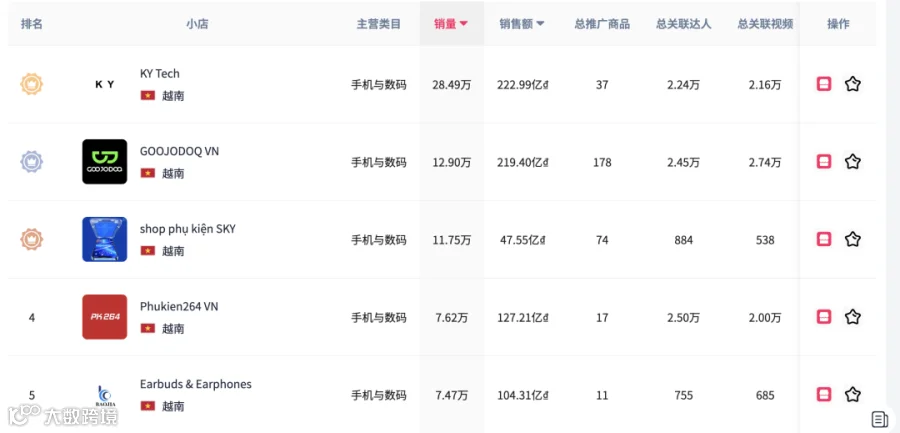The width and height of the screenshot is (900, 433).
Task: Favorite Phukien264 VN using the star icon
Action: pos(852,317)
